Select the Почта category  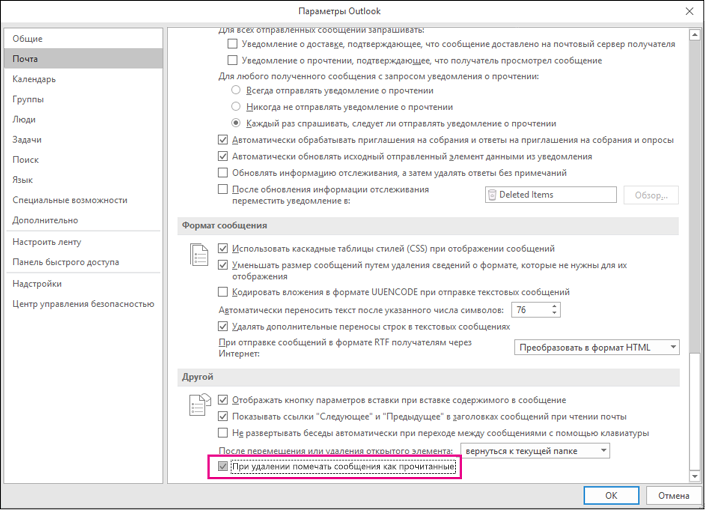(83, 59)
